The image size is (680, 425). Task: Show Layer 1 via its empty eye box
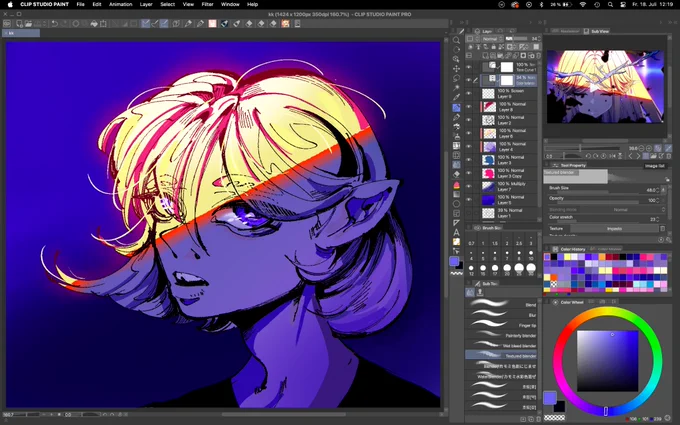click(x=469, y=213)
